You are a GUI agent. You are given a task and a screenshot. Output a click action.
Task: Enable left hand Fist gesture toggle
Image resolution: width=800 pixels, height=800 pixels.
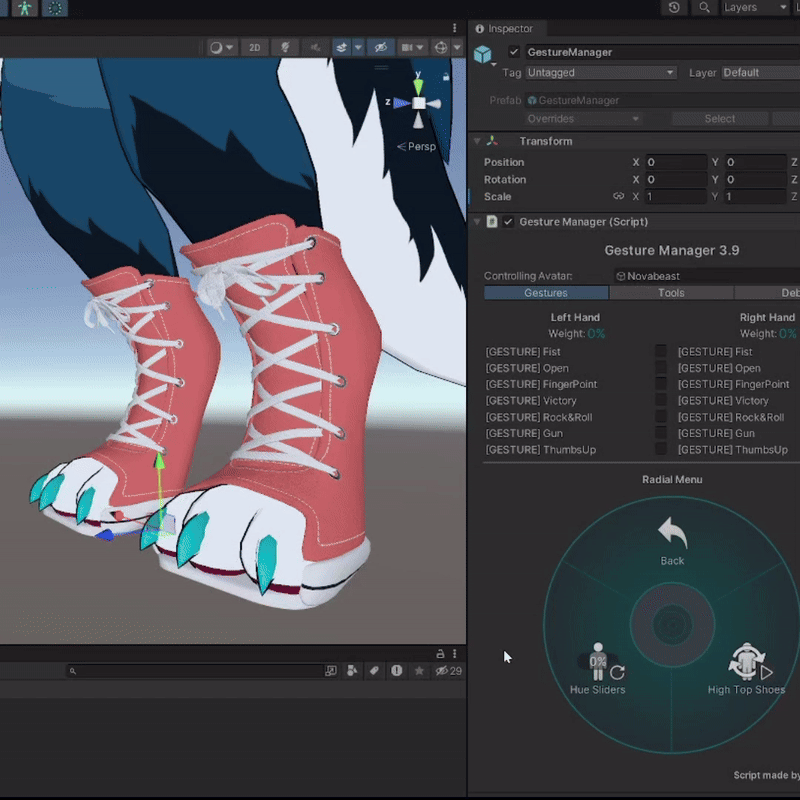[661, 351]
